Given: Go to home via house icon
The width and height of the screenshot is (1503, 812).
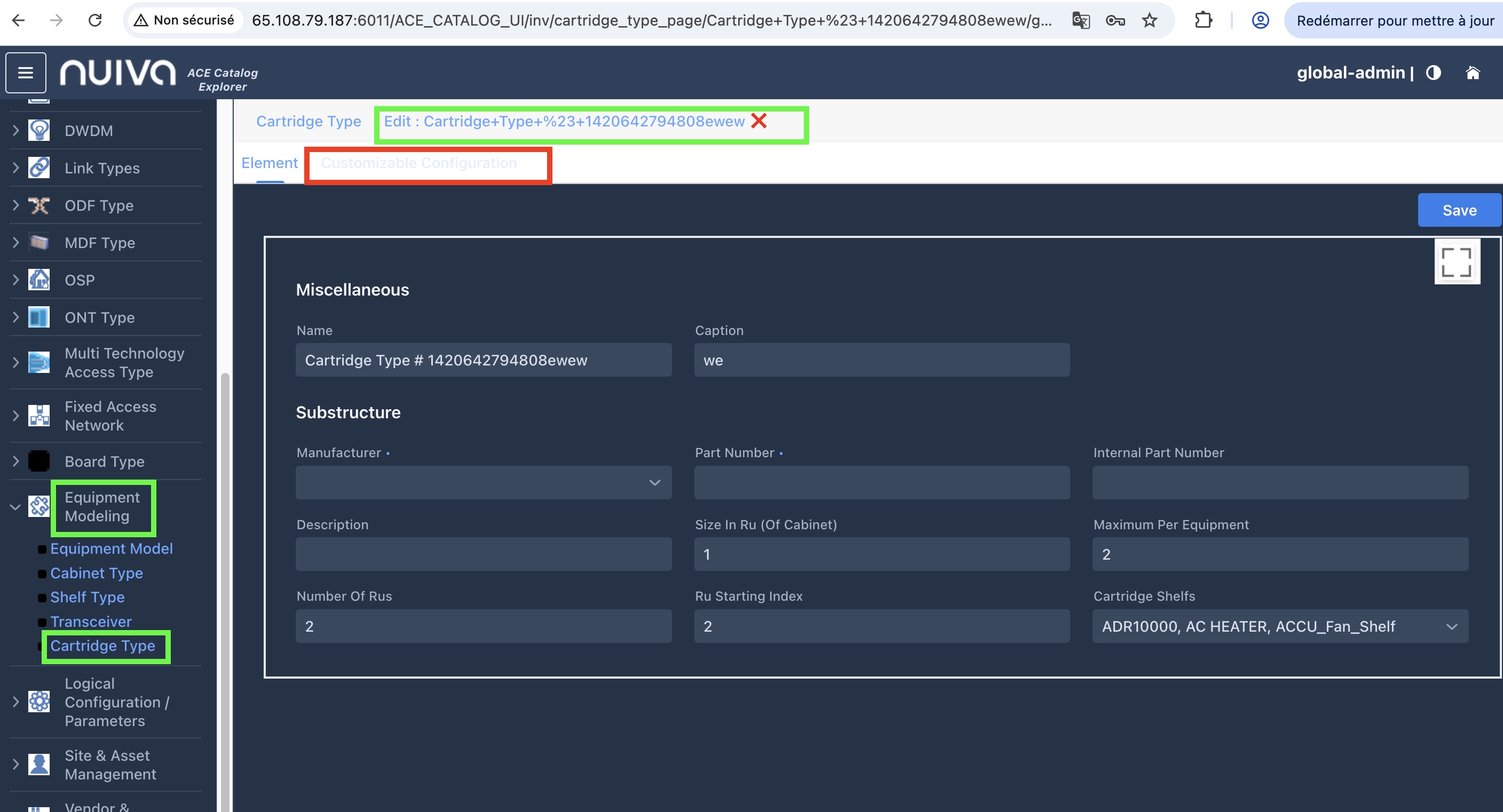Looking at the screenshot, I should click(1472, 73).
